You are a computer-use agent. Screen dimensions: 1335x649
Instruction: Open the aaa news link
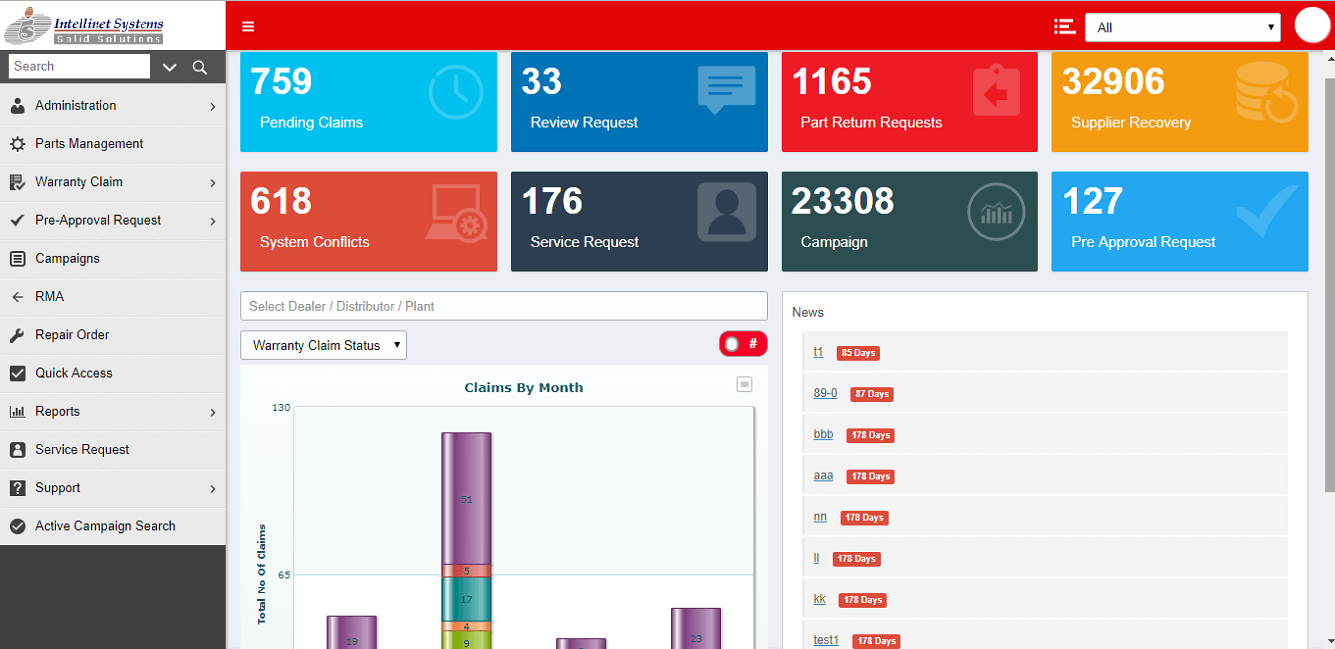tap(823, 475)
